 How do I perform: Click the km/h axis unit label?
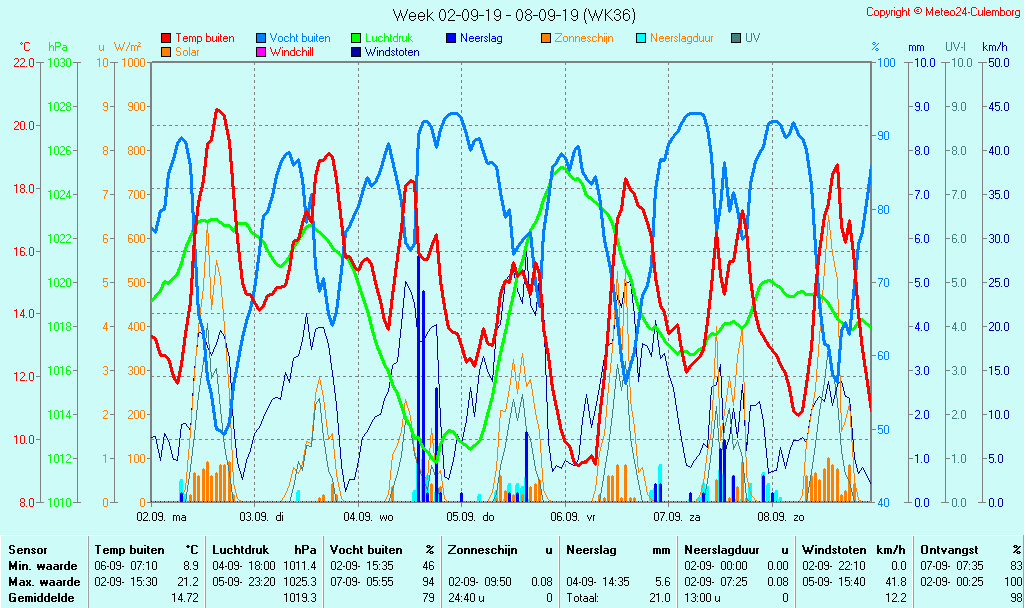[994, 47]
